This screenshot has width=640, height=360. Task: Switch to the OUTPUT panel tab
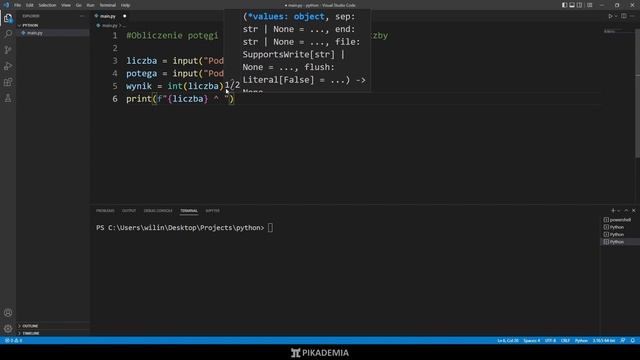tap(129, 211)
